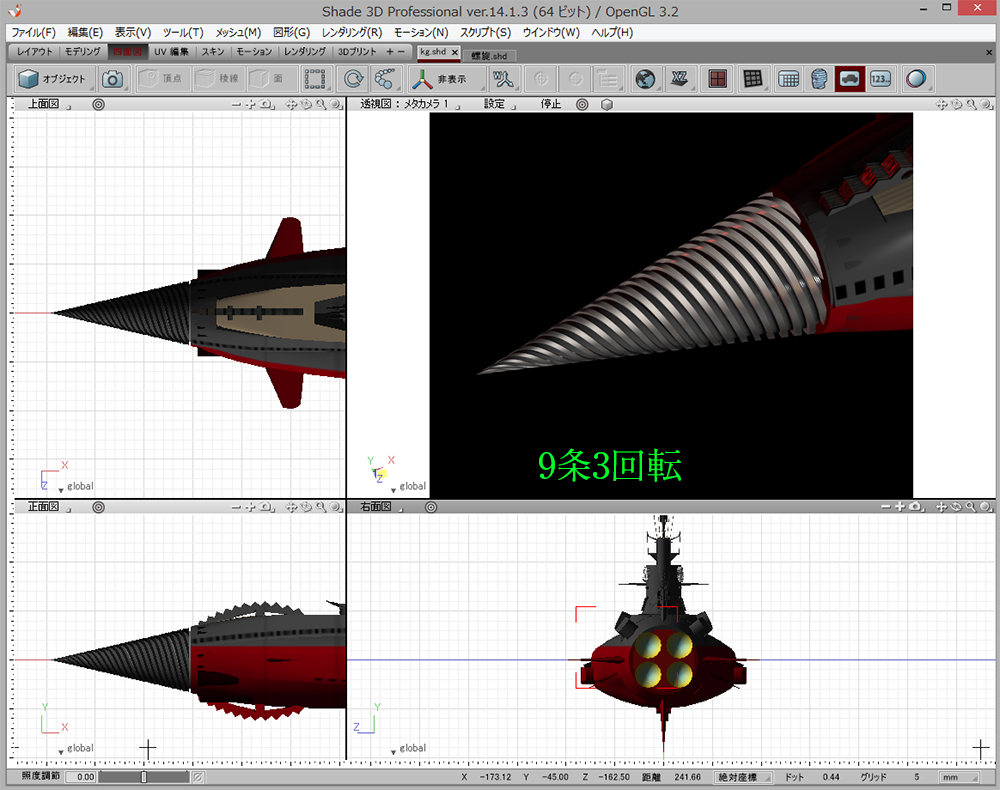
Task: Click the black perspective grid icon
Action: pyautogui.click(x=753, y=79)
